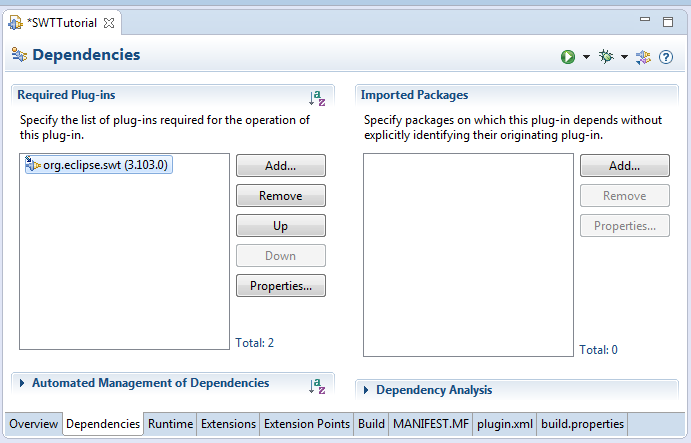Click the Down button in Required Plug-ins

point(281,256)
